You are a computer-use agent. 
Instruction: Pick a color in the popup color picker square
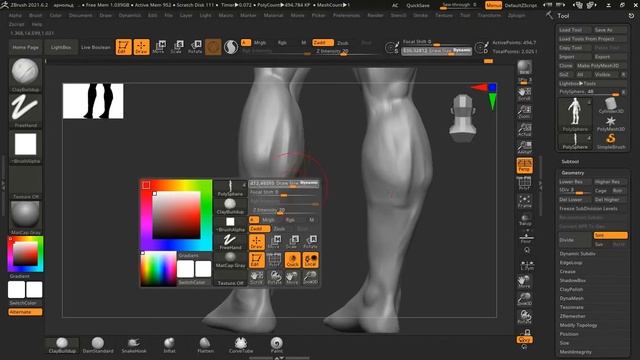click(176, 215)
